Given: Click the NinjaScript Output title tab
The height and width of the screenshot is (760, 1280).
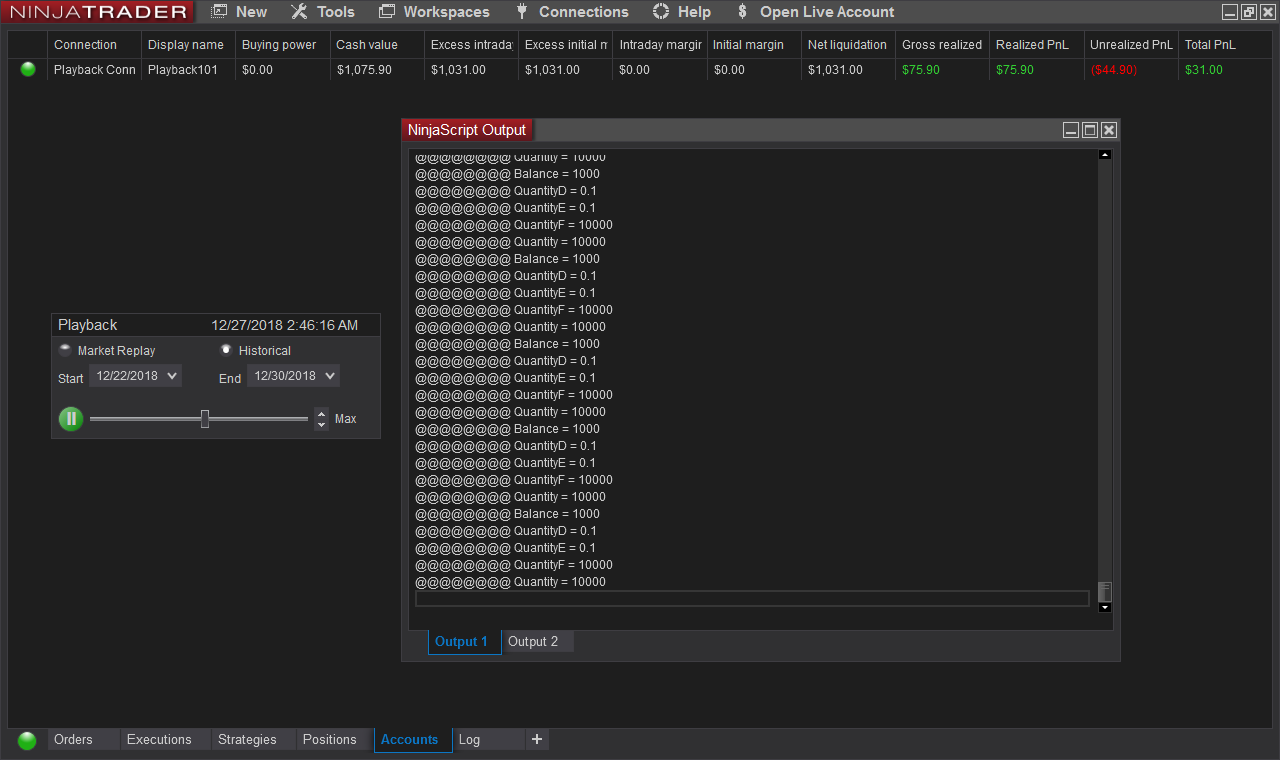Looking at the screenshot, I should pos(467,130).
